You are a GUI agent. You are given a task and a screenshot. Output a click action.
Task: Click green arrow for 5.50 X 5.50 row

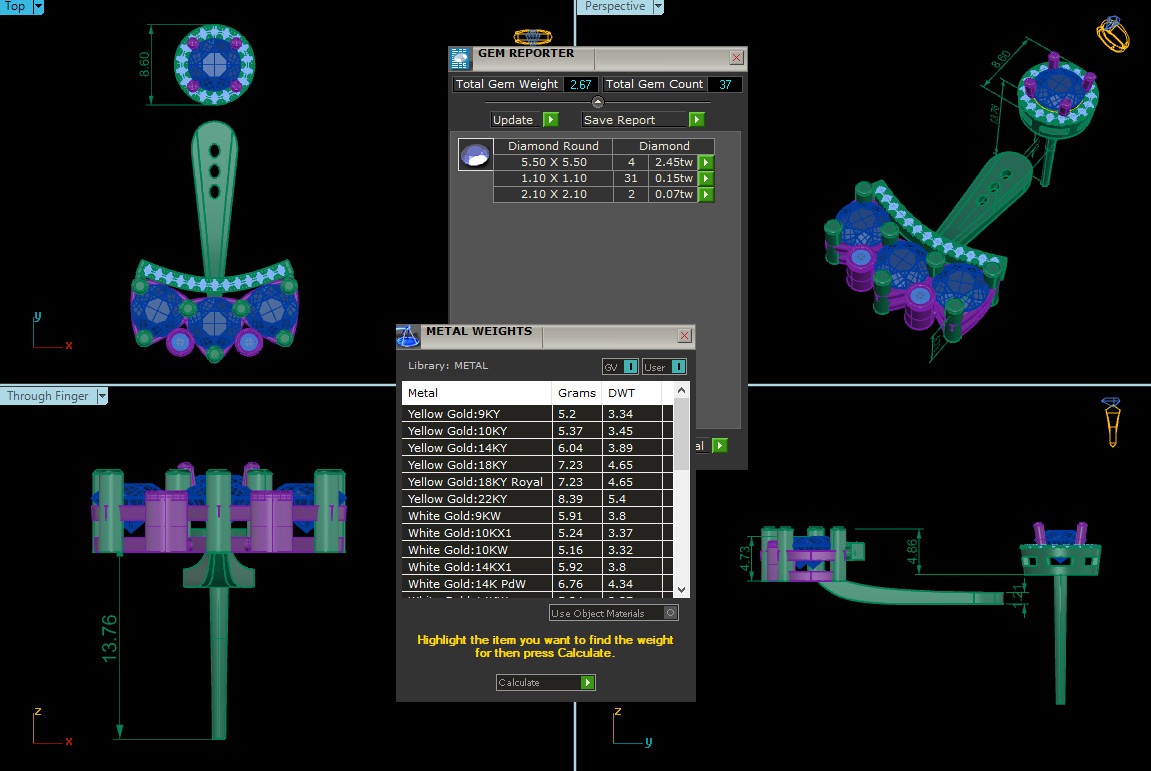706,162
